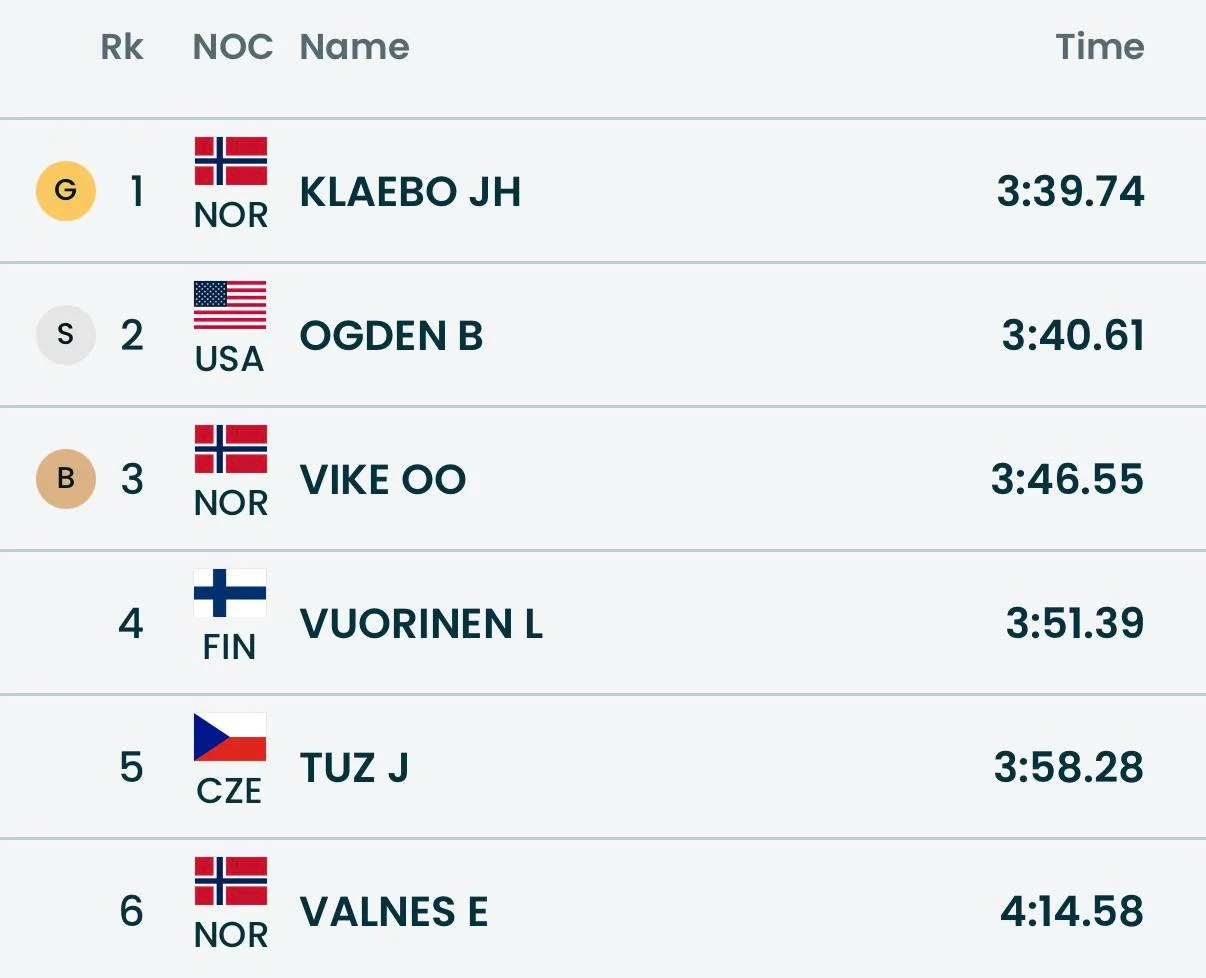Click Norway flag beside Klaebo JH

click(230, 162)
